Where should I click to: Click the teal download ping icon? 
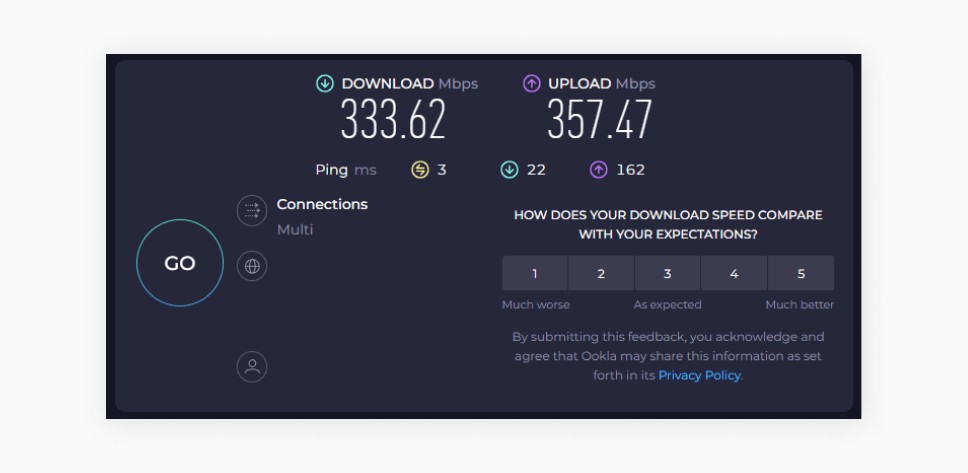[509, 170]
